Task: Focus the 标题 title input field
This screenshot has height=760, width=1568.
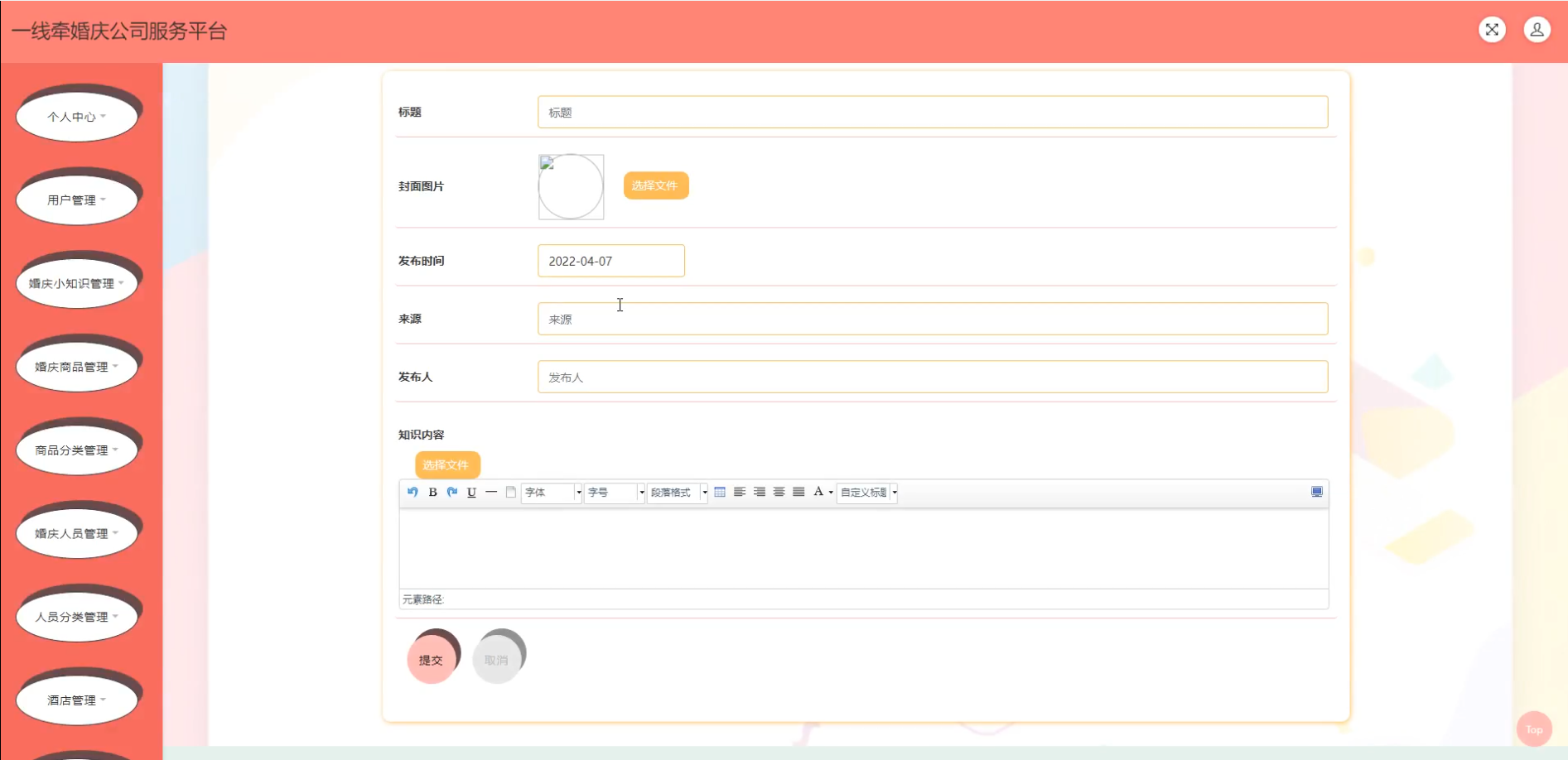Action: pyautogui.click(x=933, y=112)
